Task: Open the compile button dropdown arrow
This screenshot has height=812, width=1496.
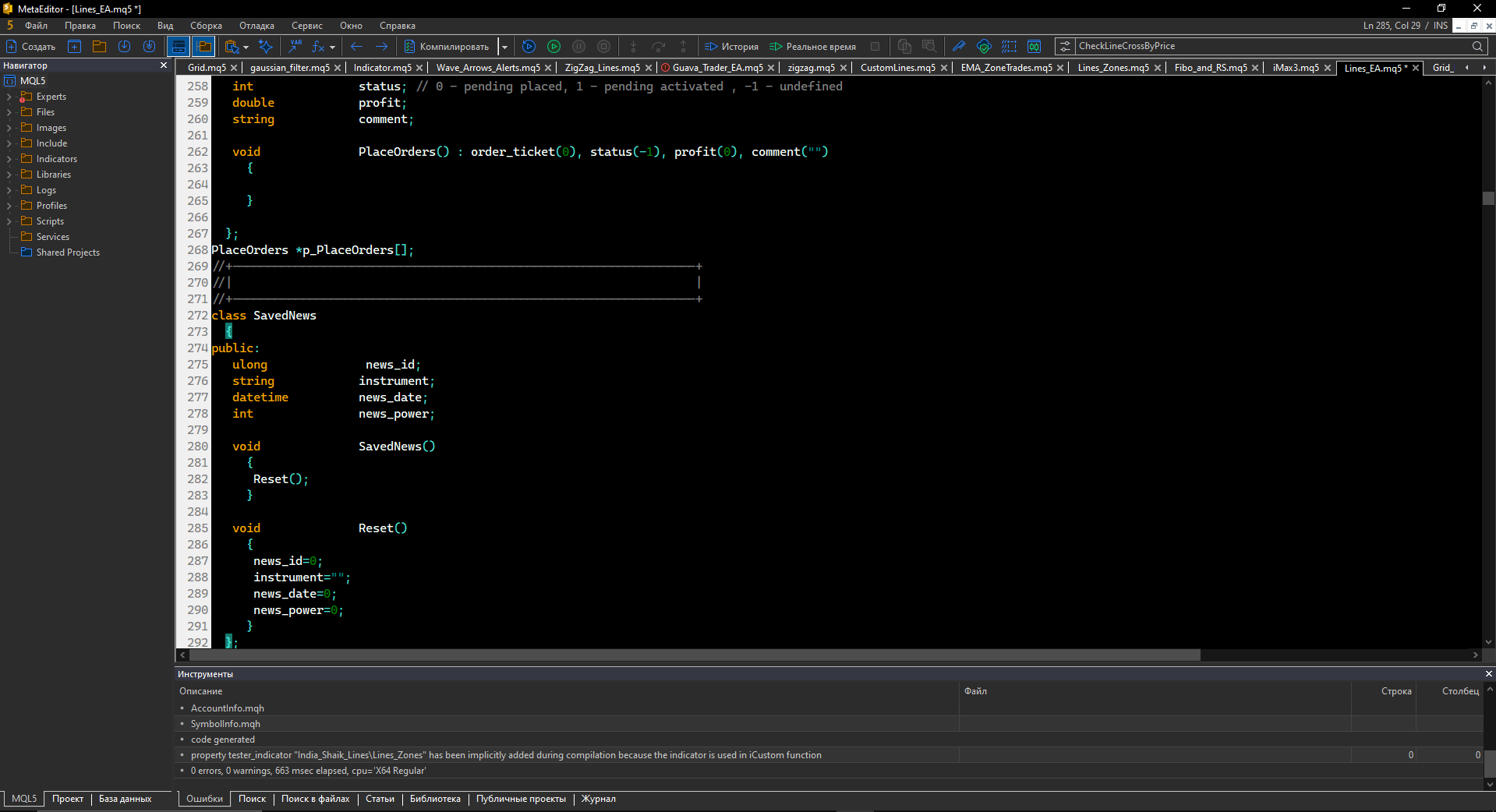Action: coord(504,47)
